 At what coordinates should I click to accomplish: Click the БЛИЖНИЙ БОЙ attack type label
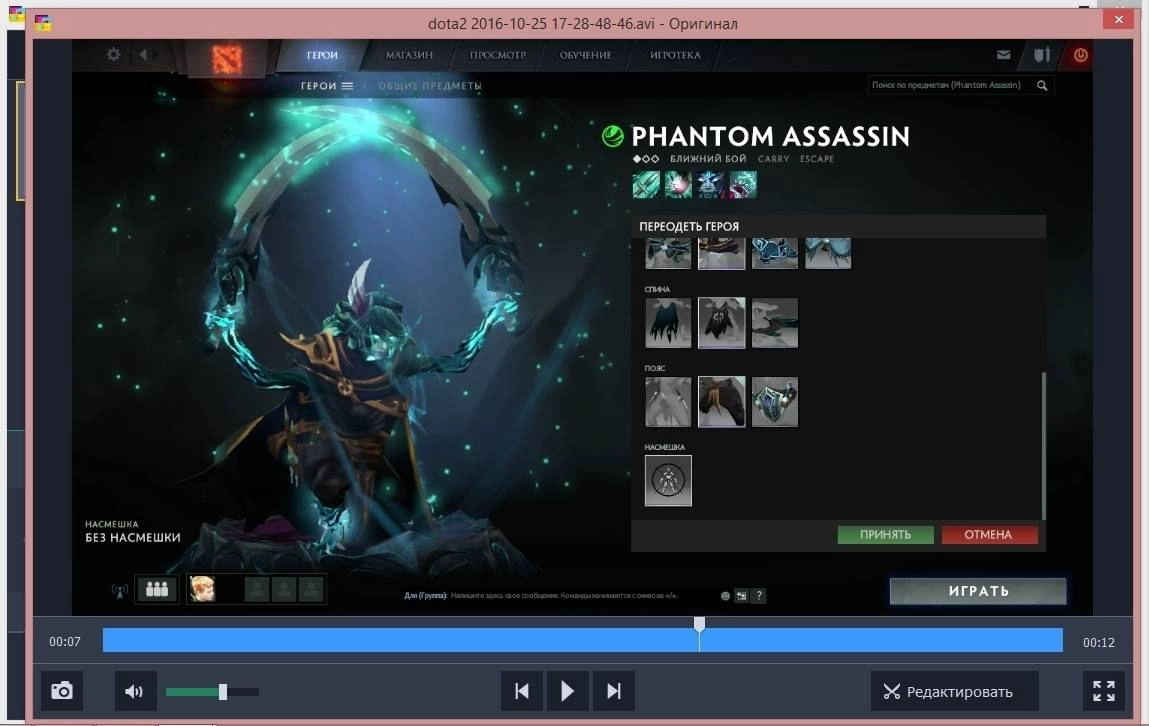point(708,159)
